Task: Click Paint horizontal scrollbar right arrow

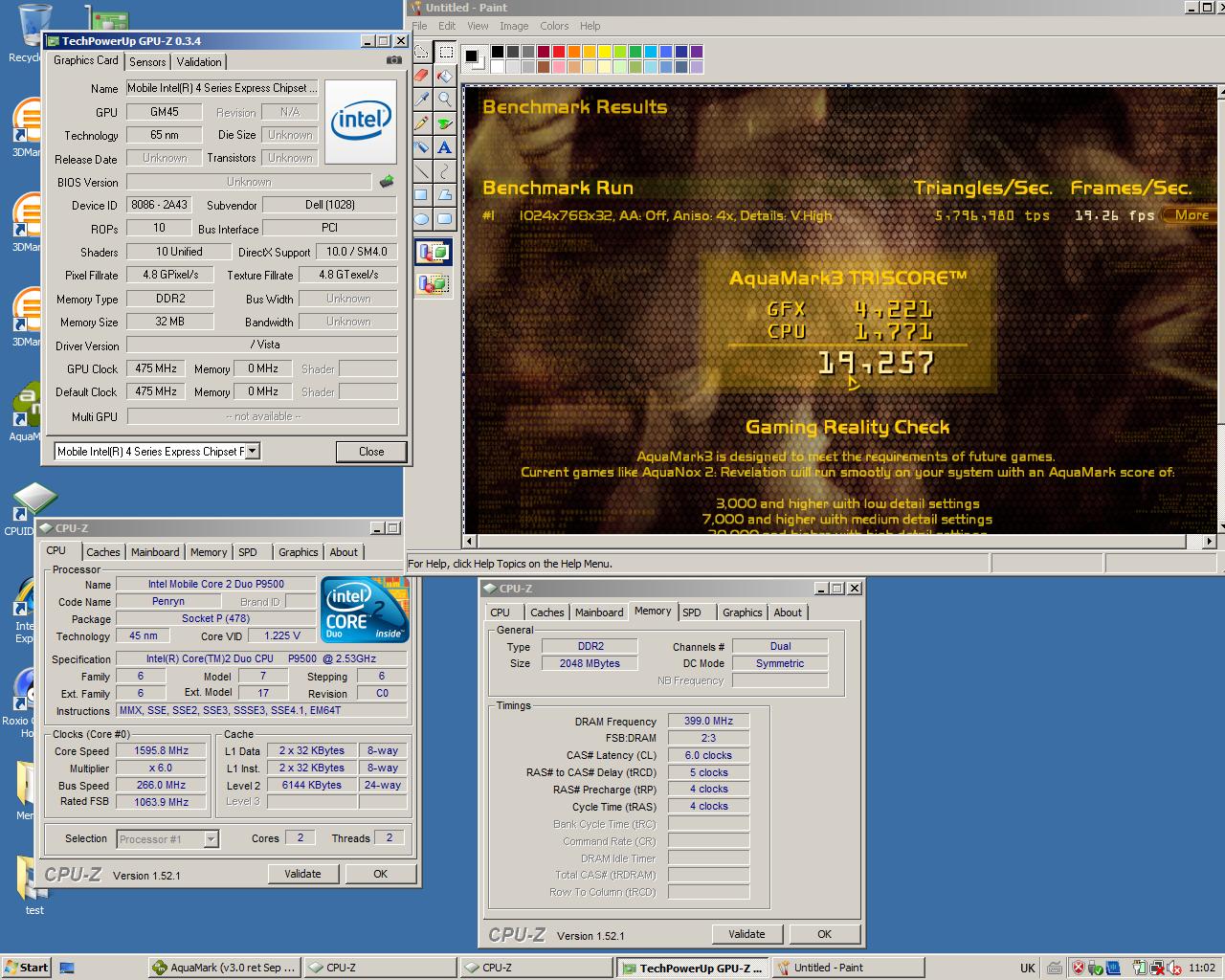Action: point(1209,542)
